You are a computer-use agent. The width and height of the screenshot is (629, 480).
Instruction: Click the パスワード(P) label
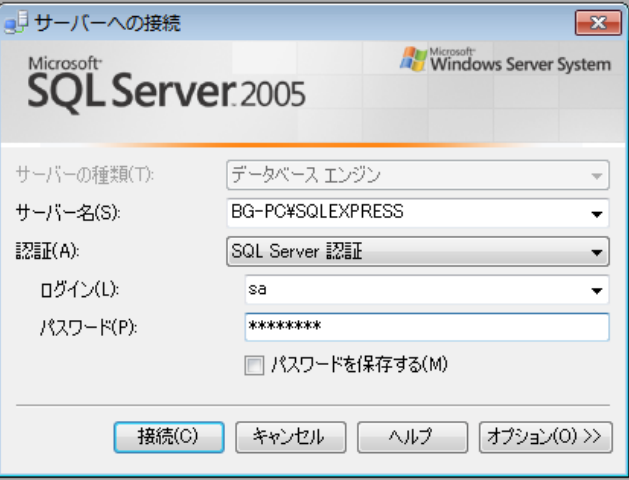click(88, 328)
